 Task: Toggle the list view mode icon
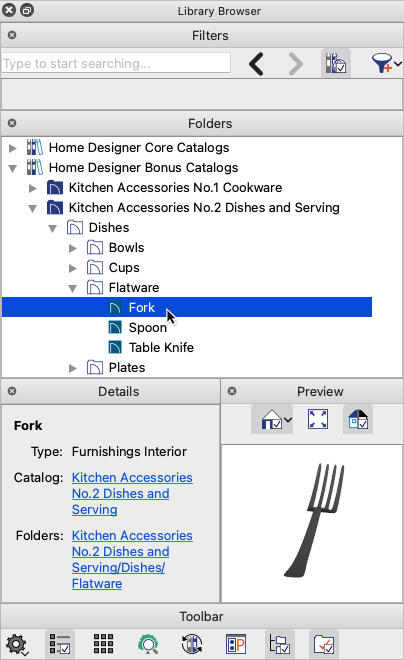coord(60,644)
